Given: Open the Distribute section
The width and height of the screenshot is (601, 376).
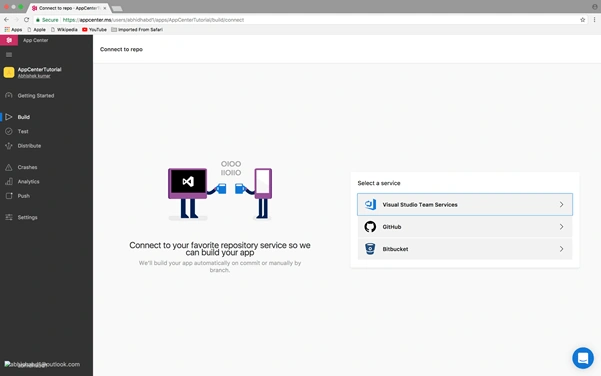Looking at the screenshot, I should 29,146.
